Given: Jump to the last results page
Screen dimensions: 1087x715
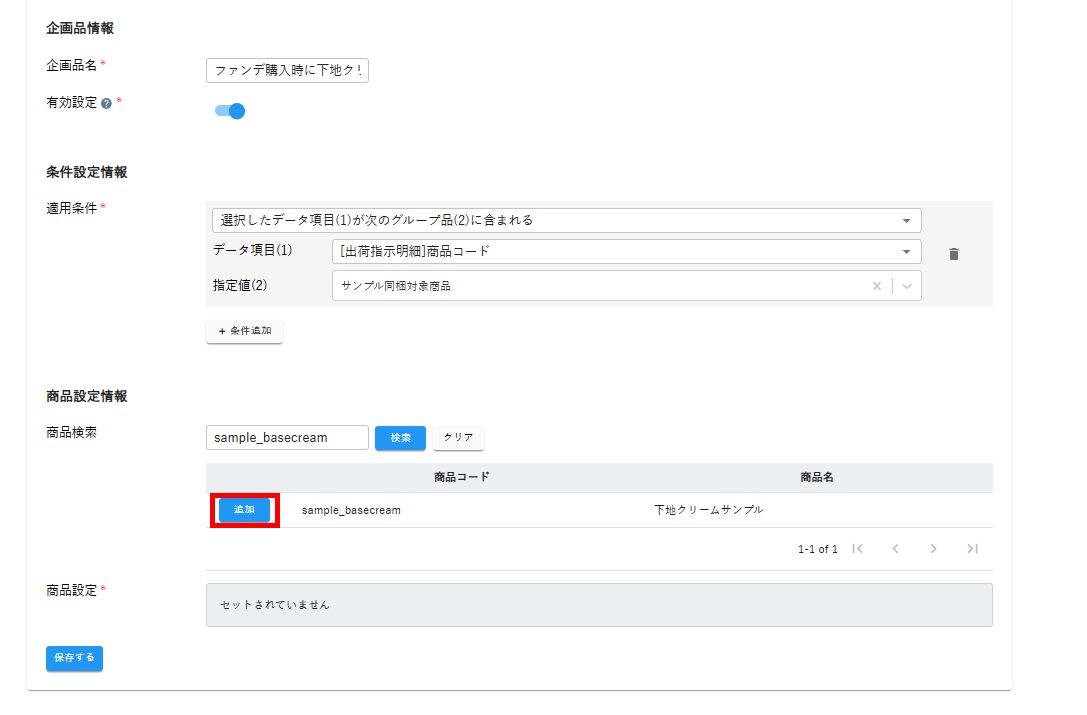Looking at the screenshot, I should coord(971,549).
